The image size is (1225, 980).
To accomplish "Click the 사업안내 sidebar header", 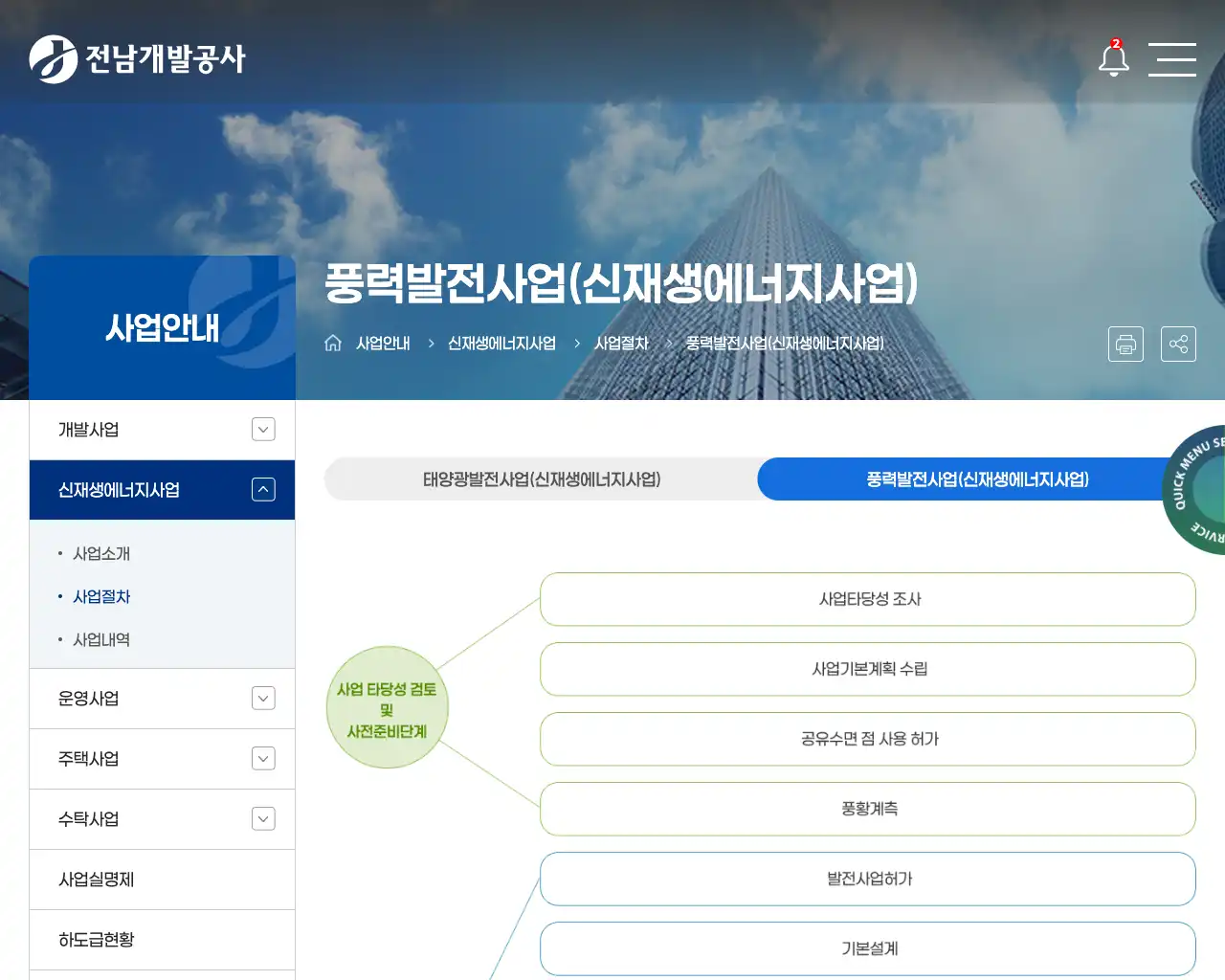I will (162, 327).
